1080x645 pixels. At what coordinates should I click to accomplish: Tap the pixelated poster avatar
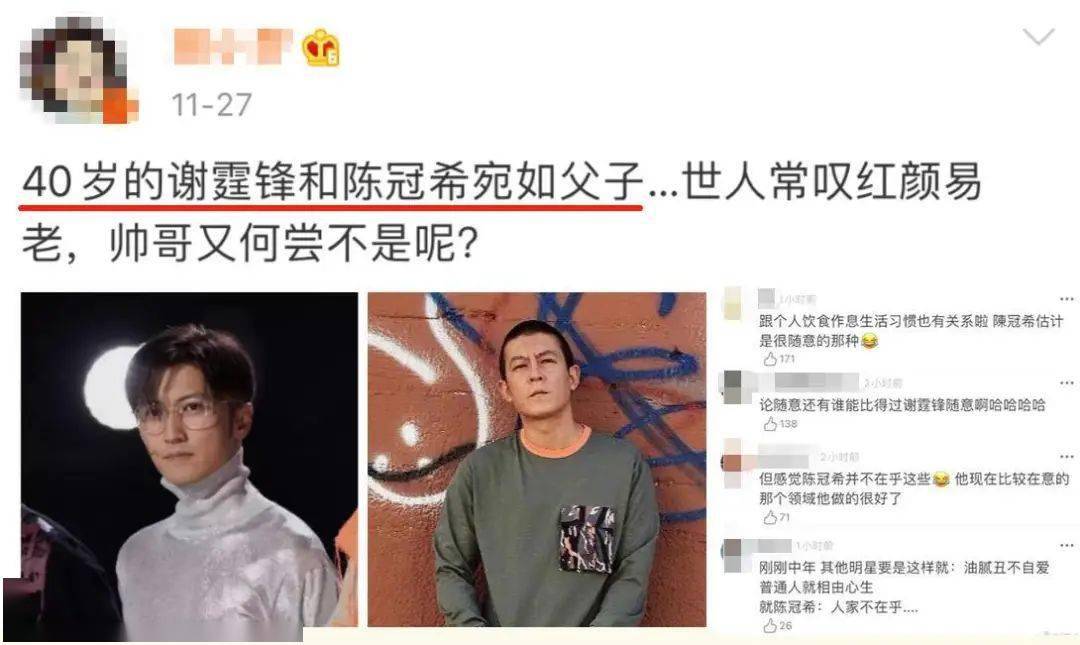pyautogui.click(x=78, y=70)
